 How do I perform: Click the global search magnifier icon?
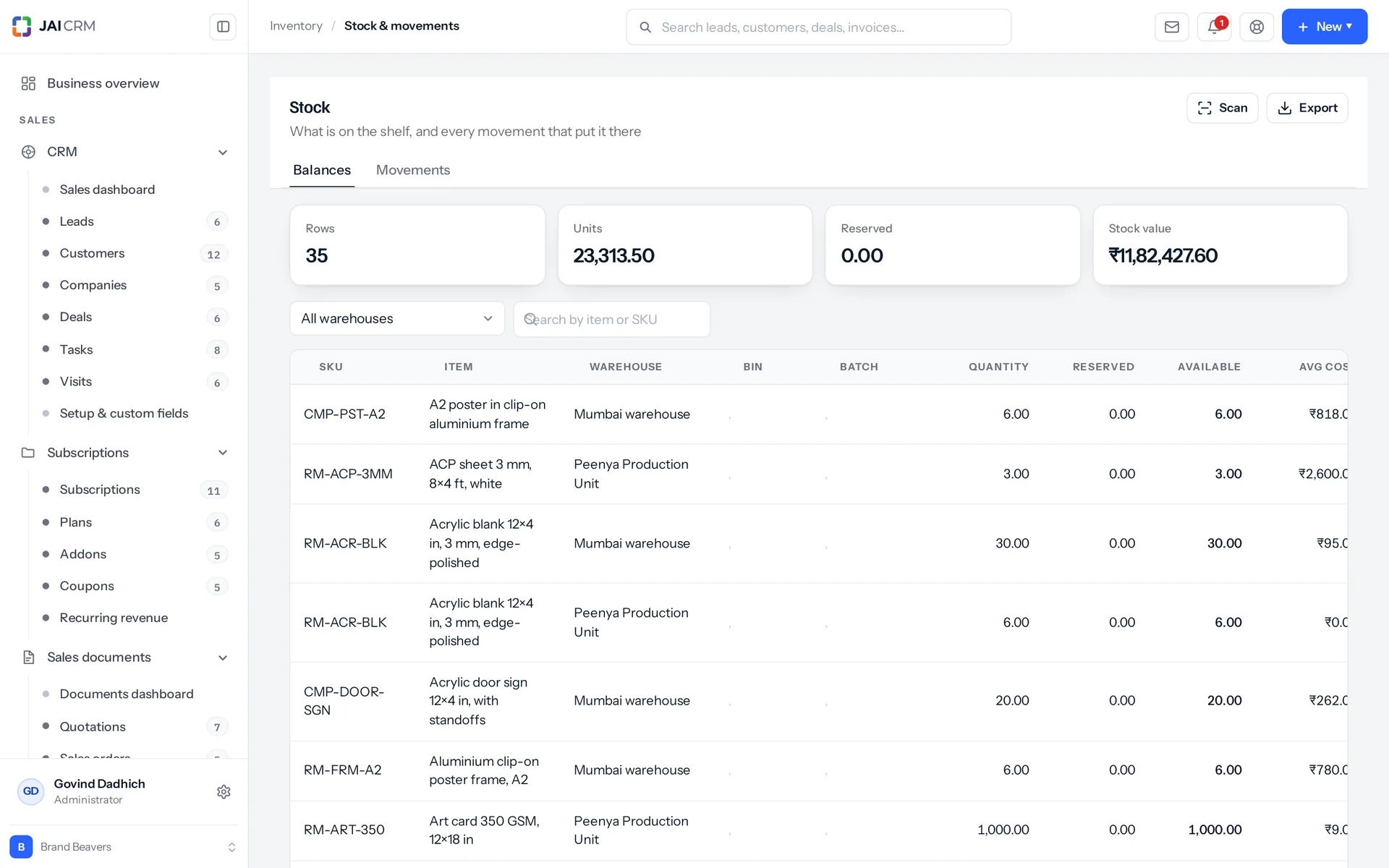645,27
